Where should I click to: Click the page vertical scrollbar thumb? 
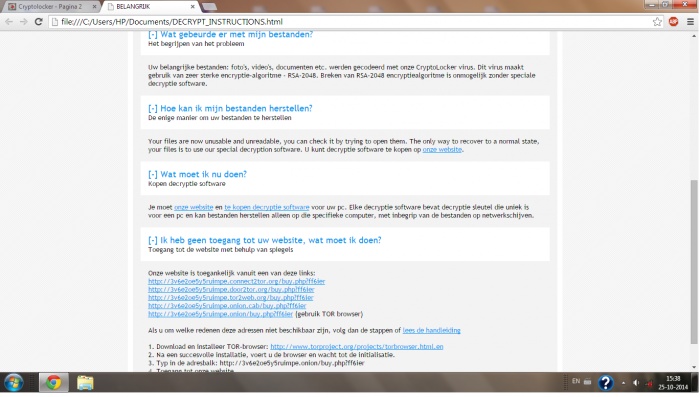click(694, 261)
